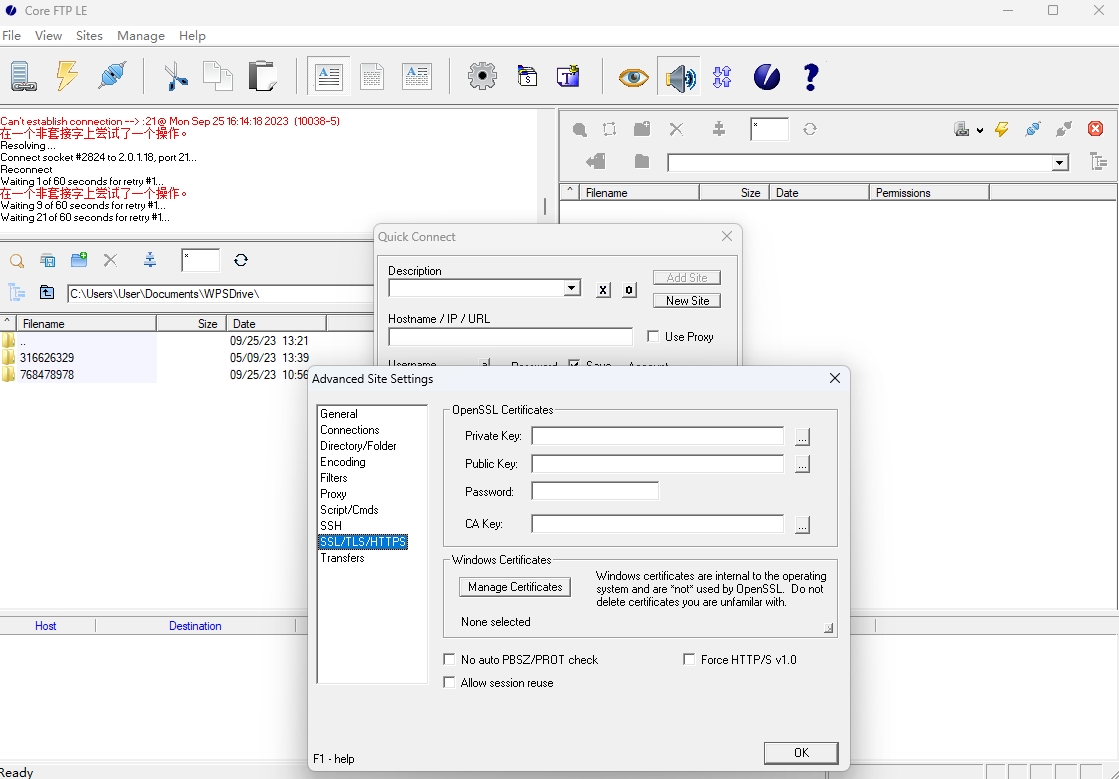Click the Core FTP globe logo icon

point(767,76)
